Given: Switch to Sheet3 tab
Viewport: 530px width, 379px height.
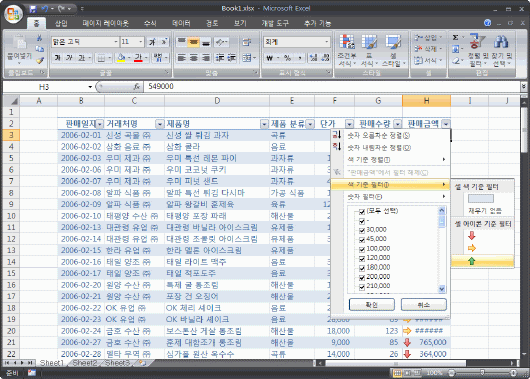Looking at the screenshot, I should tap(117, 363).
